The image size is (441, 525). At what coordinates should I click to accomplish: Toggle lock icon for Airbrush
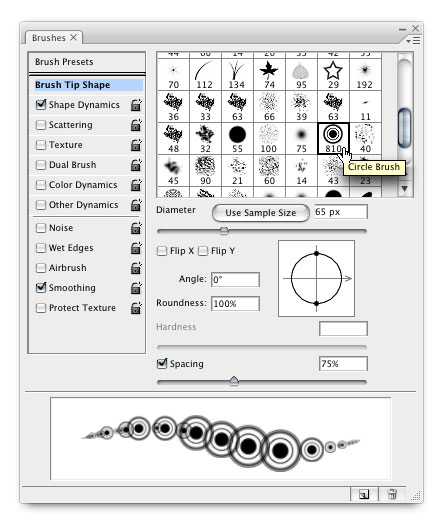(x=136, y=268)
